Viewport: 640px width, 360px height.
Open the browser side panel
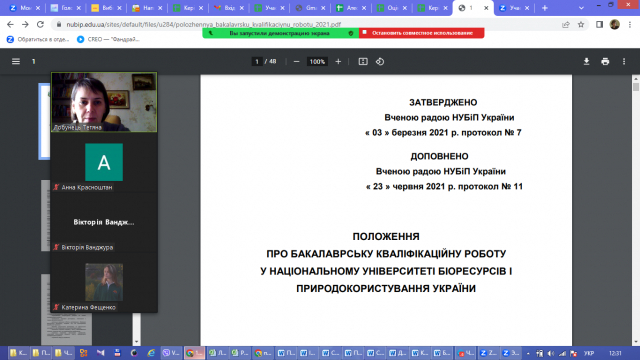[x=599, y=24]
